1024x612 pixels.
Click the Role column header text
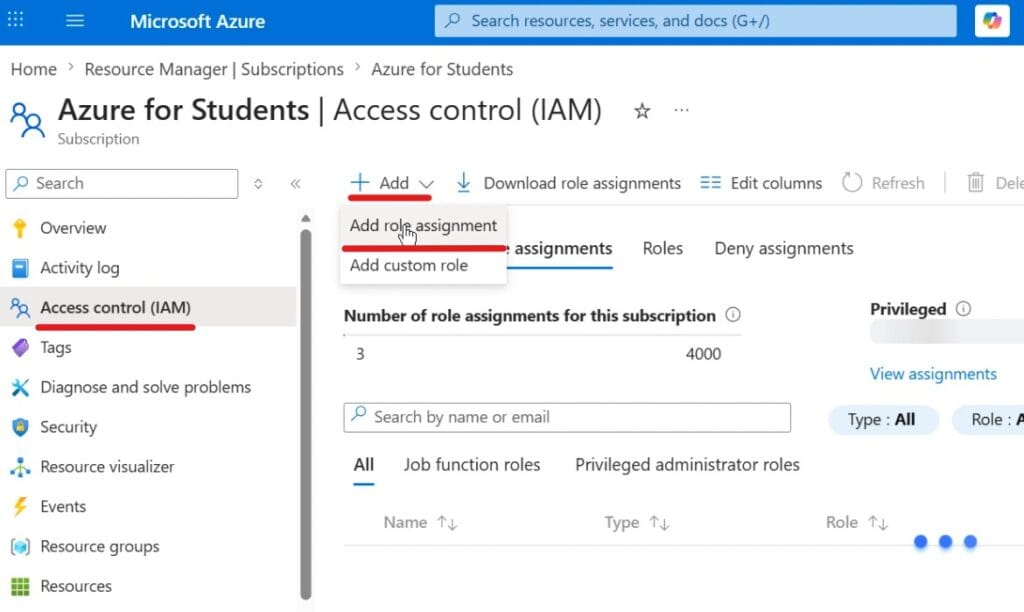842,523
